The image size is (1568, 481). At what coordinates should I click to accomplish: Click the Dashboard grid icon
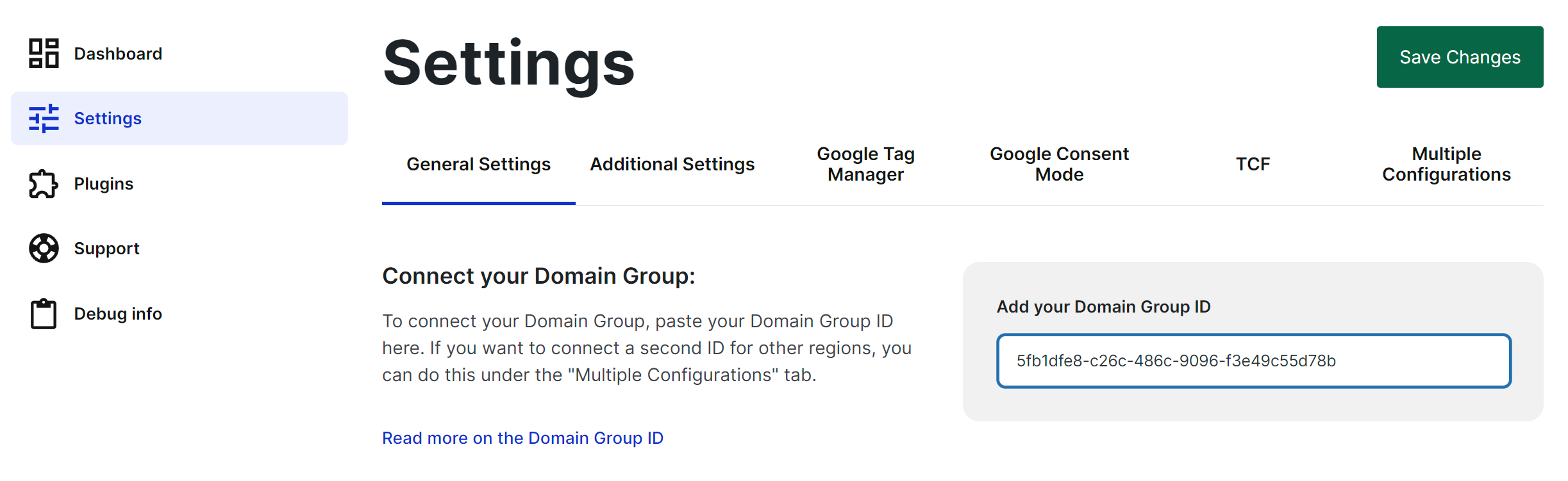click(x=44, y=53)
